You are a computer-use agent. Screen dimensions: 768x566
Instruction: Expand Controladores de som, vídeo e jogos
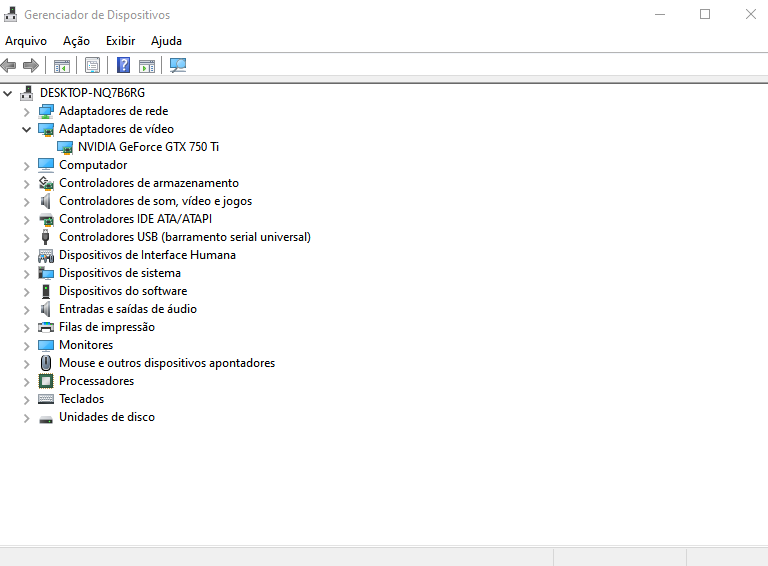tap(26, 202)
